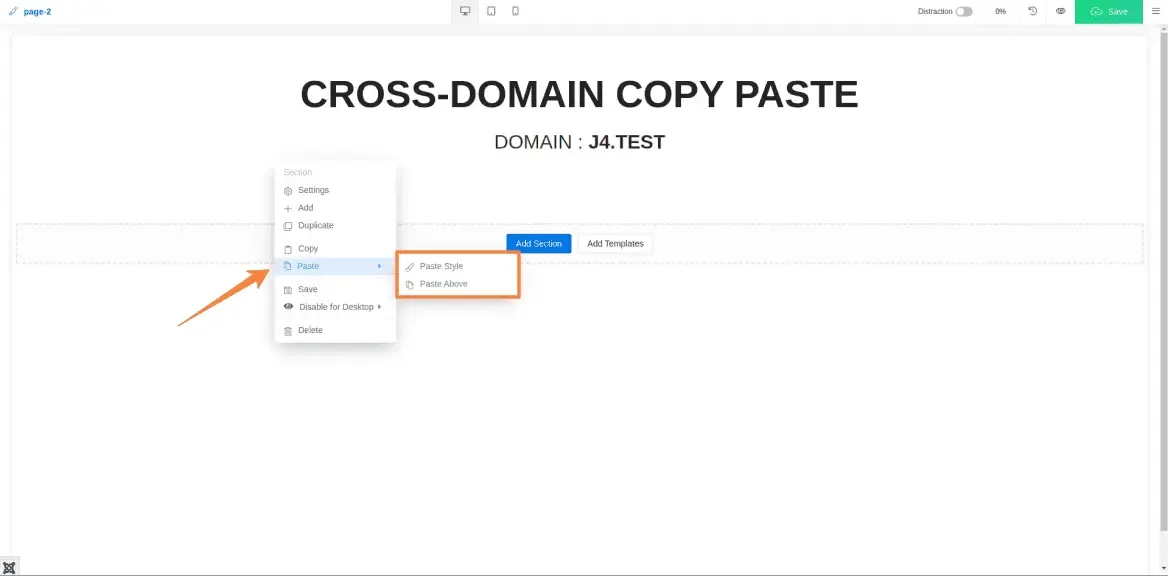Expand the Paste submenu arrow
This screenshot has width=1168, height=576.
pyautogui.click(x=379, y=266)
